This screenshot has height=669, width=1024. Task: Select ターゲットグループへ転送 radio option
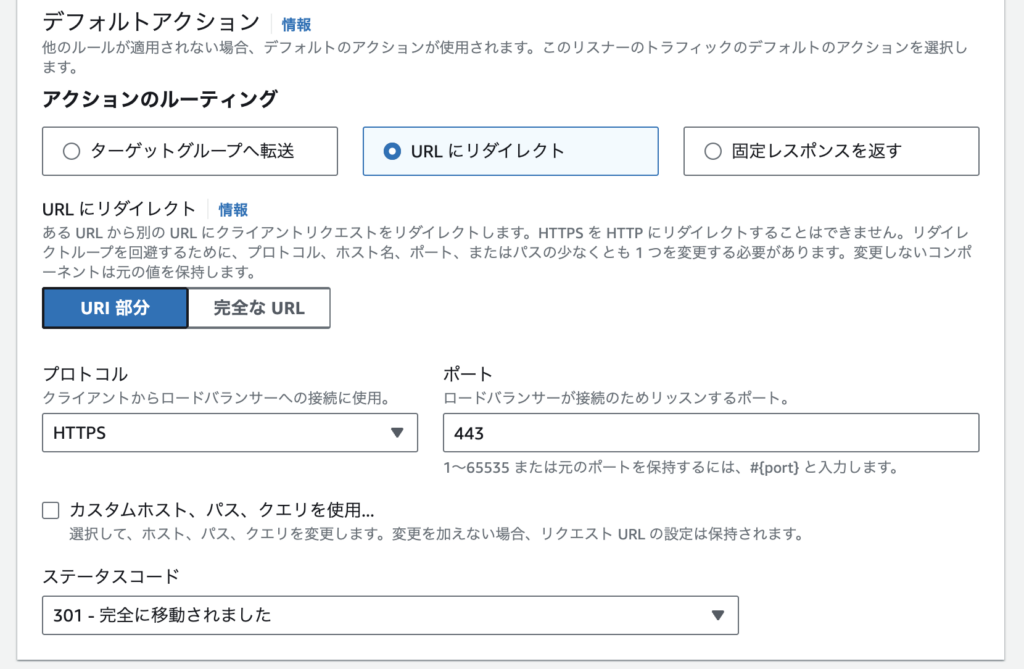tap(189, 151)
